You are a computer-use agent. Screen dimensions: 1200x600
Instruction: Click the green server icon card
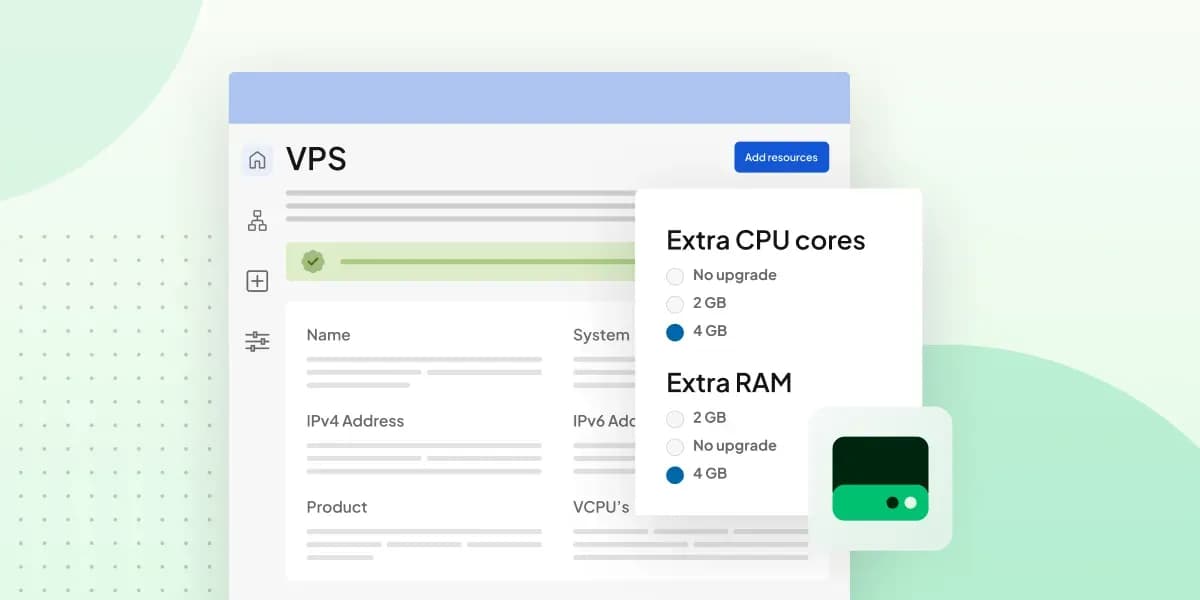(880, 479)
